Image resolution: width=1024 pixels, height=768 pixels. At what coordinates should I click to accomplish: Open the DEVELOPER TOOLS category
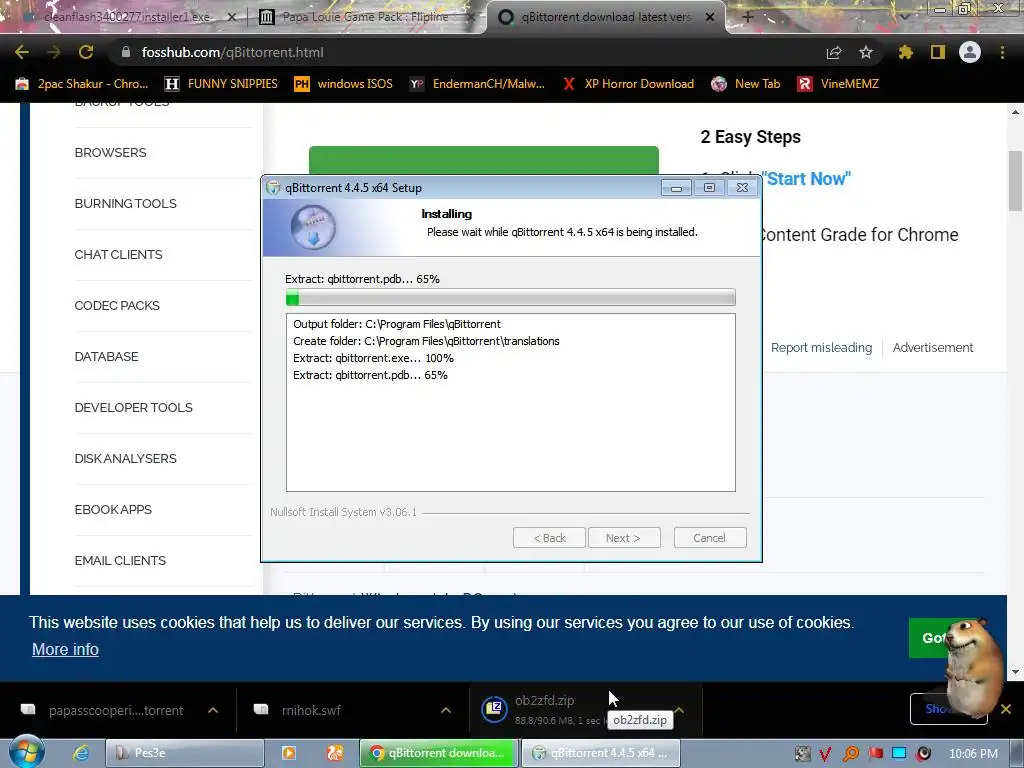[x=133, y=407]
